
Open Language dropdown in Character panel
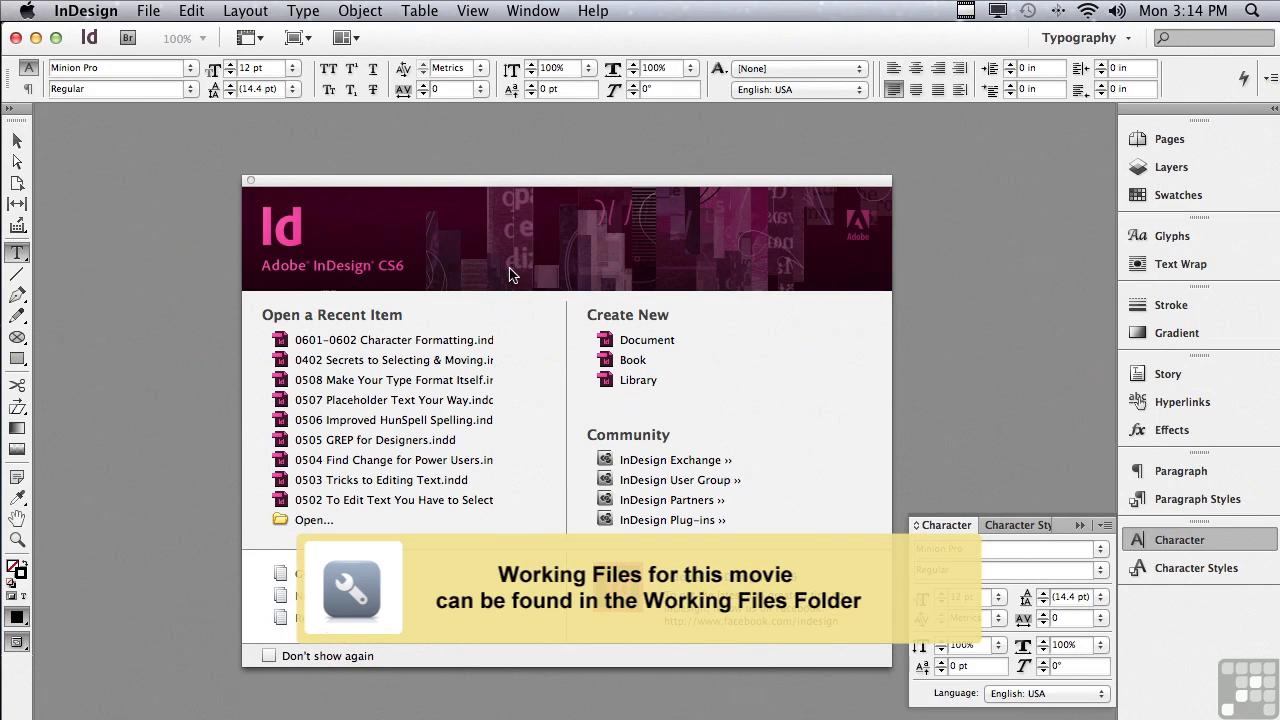pyautogui.click(x=1046, y=694)
